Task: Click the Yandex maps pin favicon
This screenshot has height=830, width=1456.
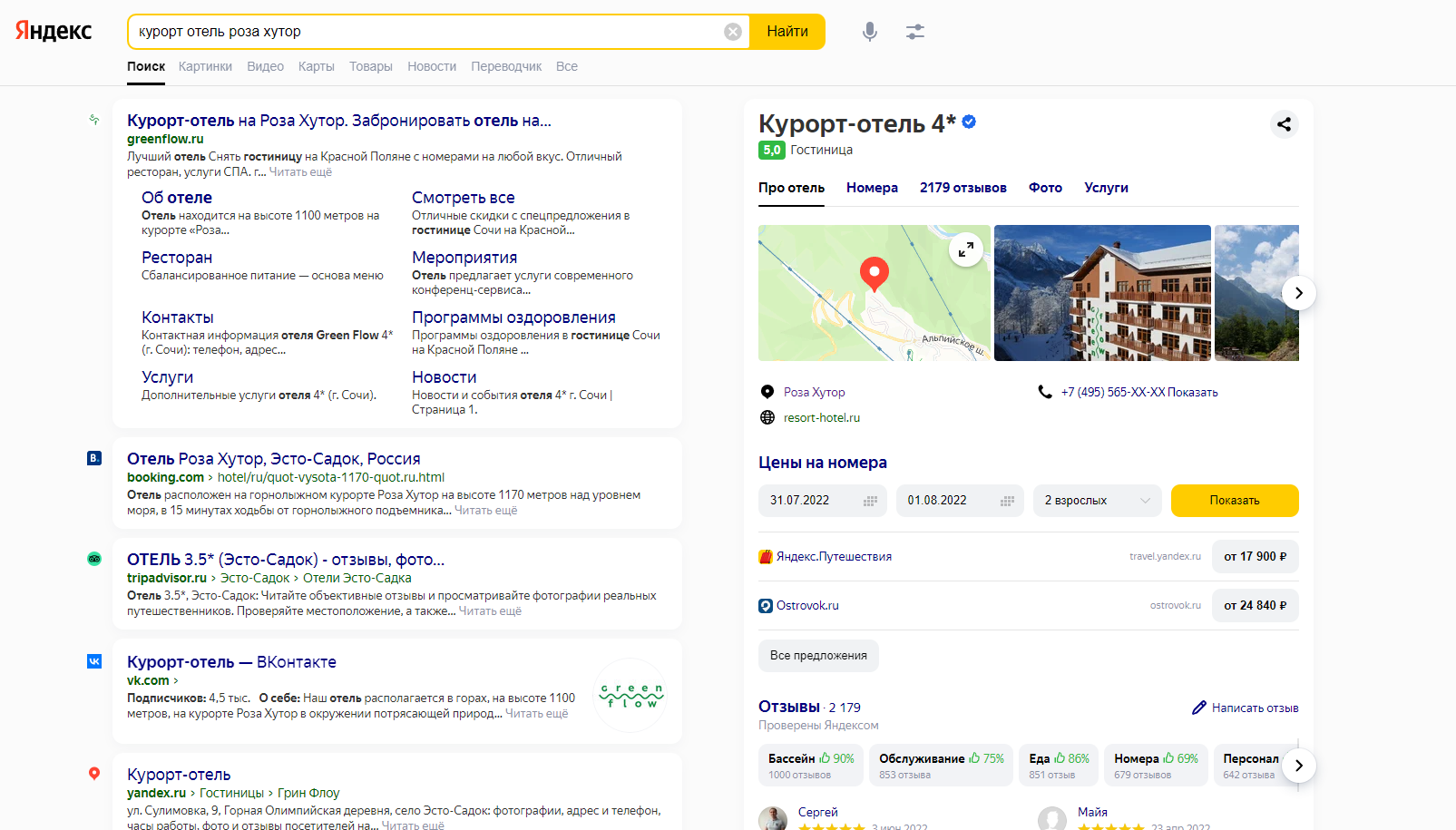Action: 94,774
